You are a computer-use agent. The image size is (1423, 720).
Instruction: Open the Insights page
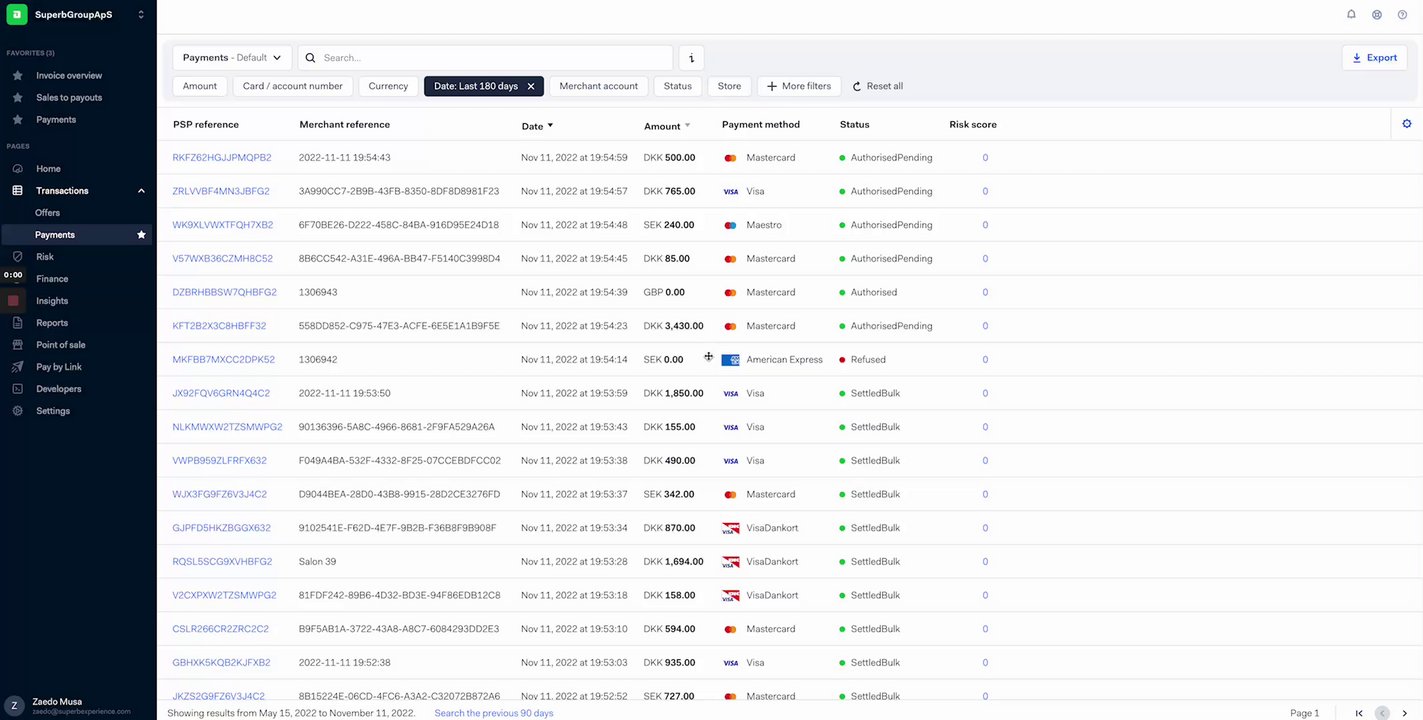coord(52,301)
